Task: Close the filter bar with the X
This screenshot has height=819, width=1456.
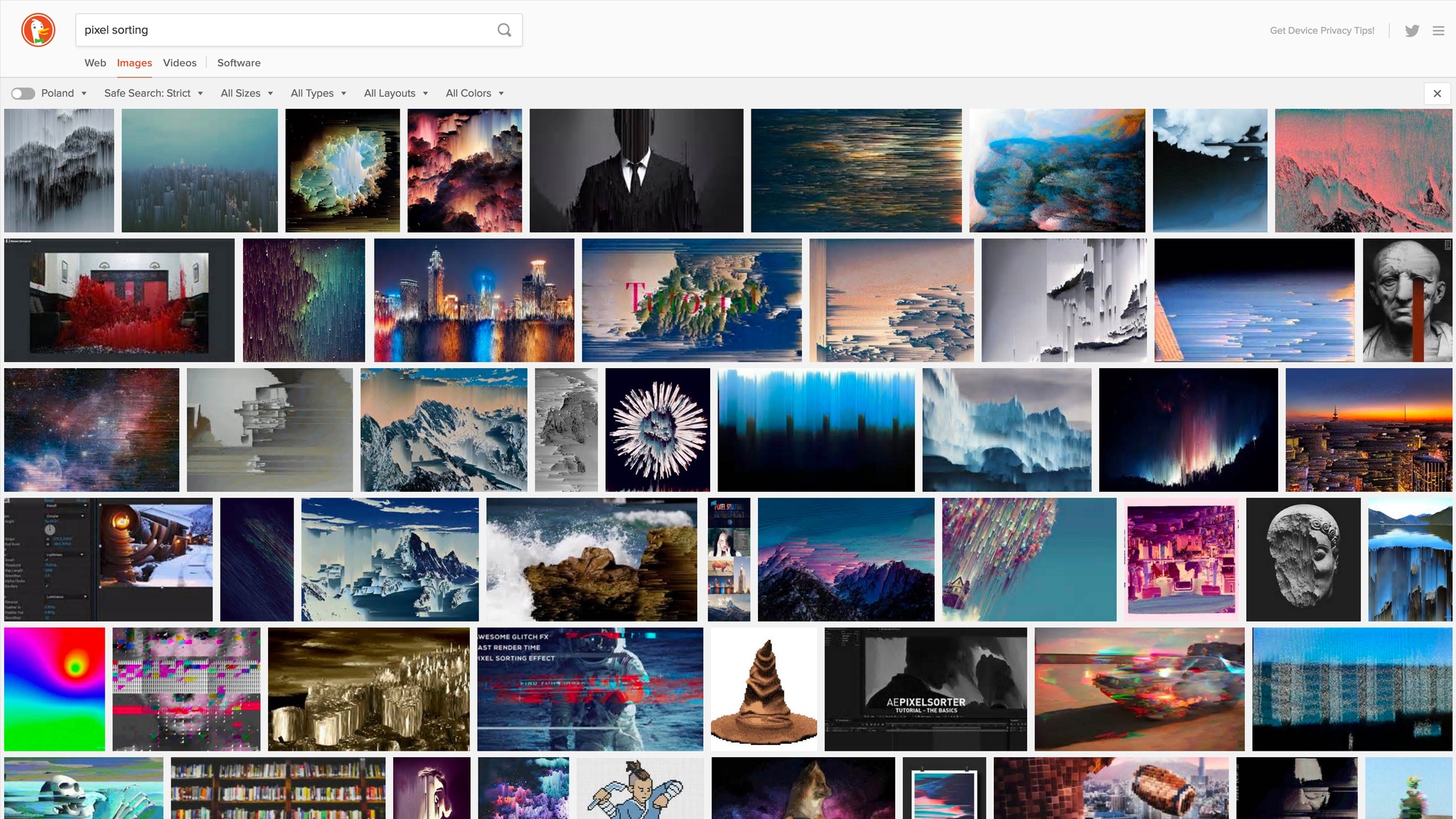Action: pyautogui.click(x=1438, y=93)
